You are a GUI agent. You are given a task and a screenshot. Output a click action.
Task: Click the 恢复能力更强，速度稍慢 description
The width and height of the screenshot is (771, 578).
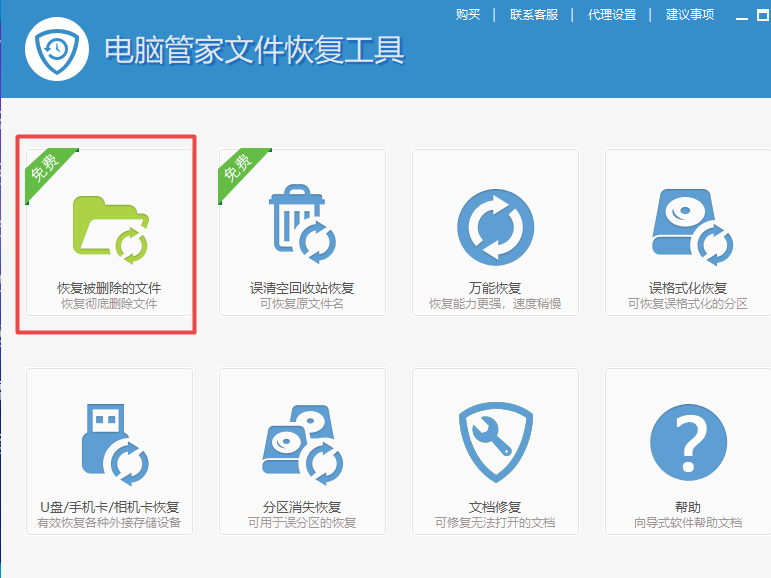(495, 304)
